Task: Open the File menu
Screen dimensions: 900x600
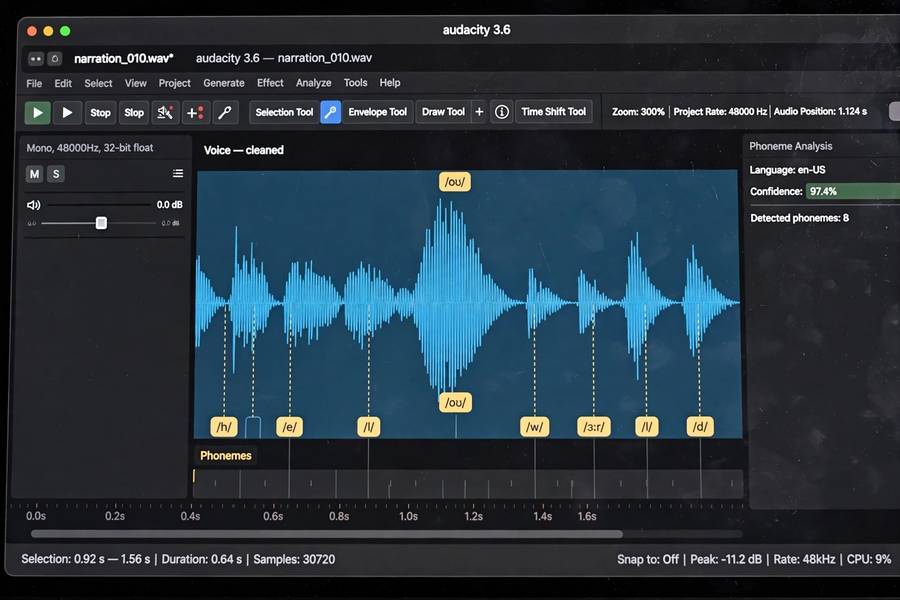Action: click(34, 83)
